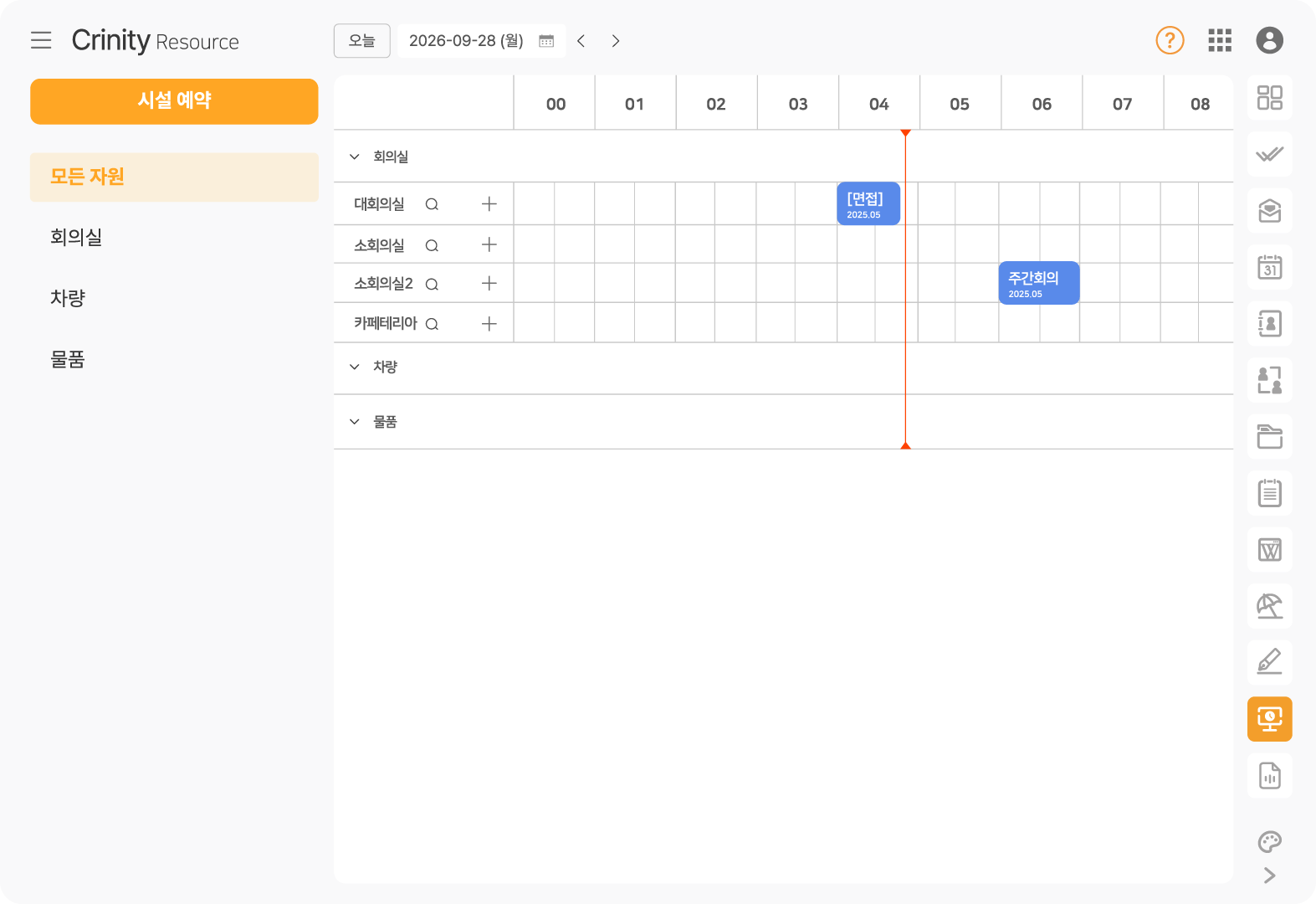Open the dashboard widgets sidebar icon

(x=1269, y=98)
